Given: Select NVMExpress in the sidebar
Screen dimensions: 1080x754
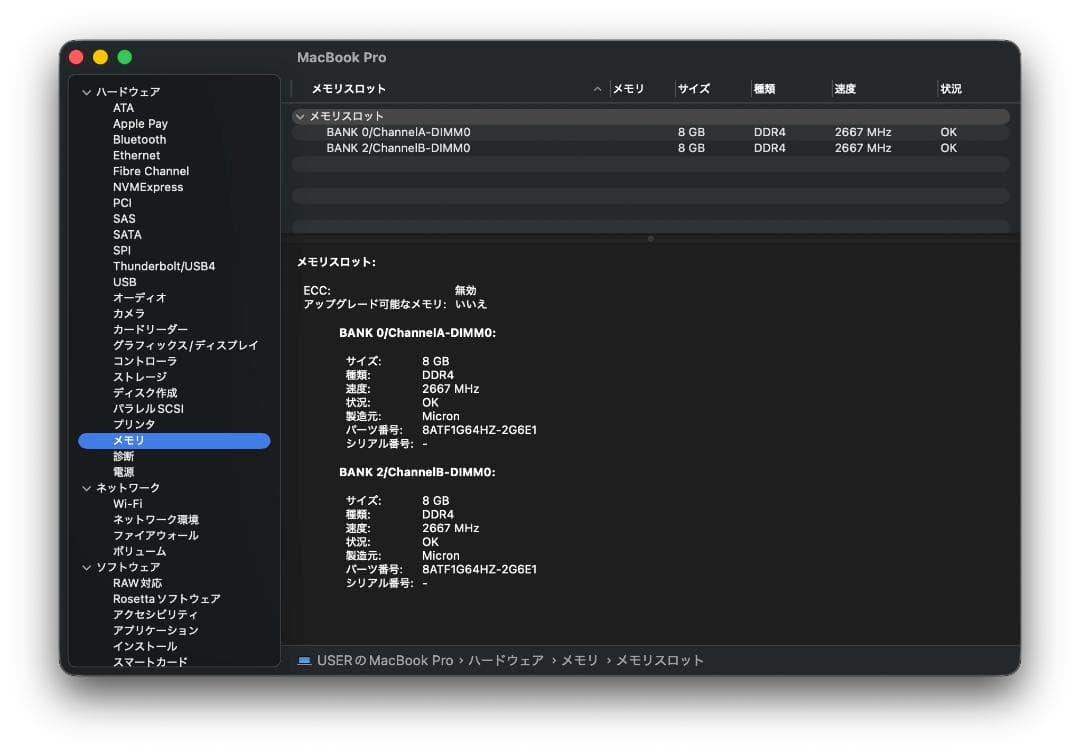Looking at the screenshot, I should (148, 187).
